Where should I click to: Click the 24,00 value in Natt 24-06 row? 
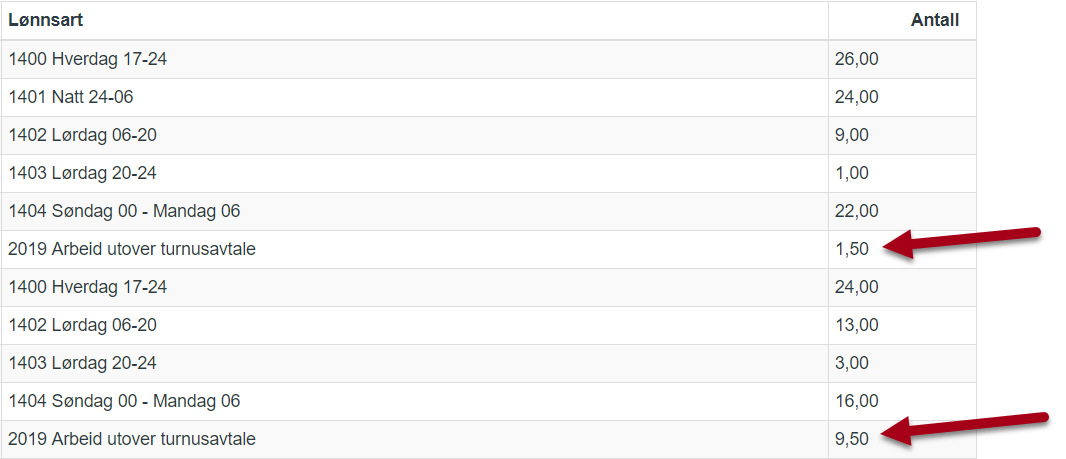(857, 97)
